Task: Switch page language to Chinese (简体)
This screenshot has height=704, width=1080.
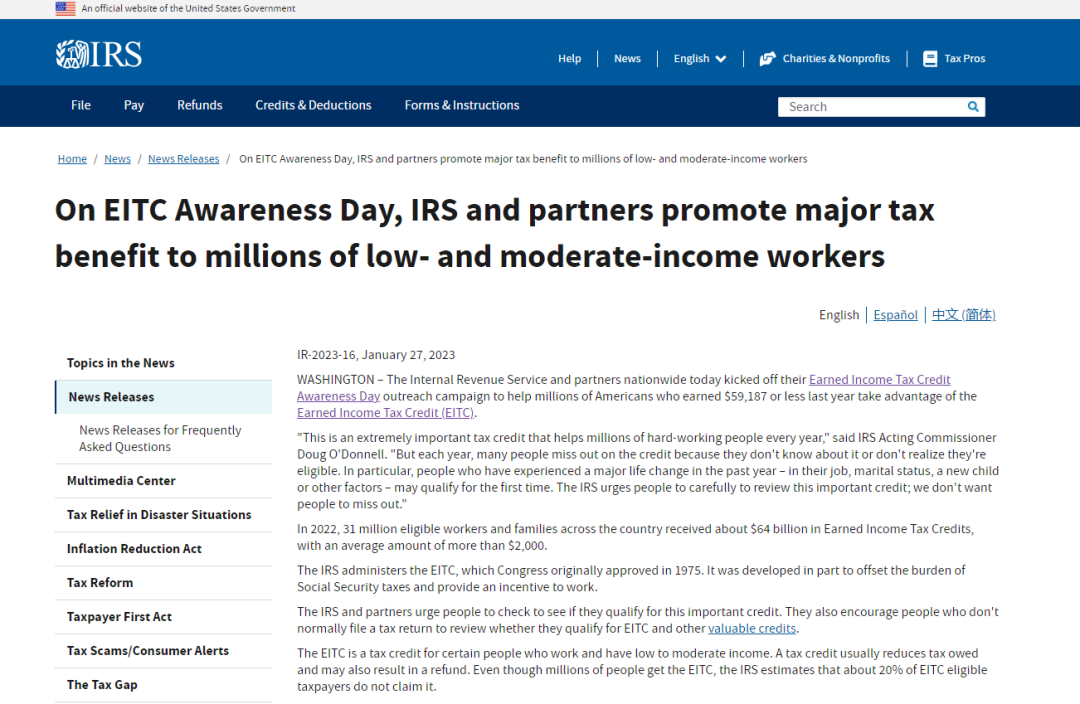Action: (x=964, y=315)
